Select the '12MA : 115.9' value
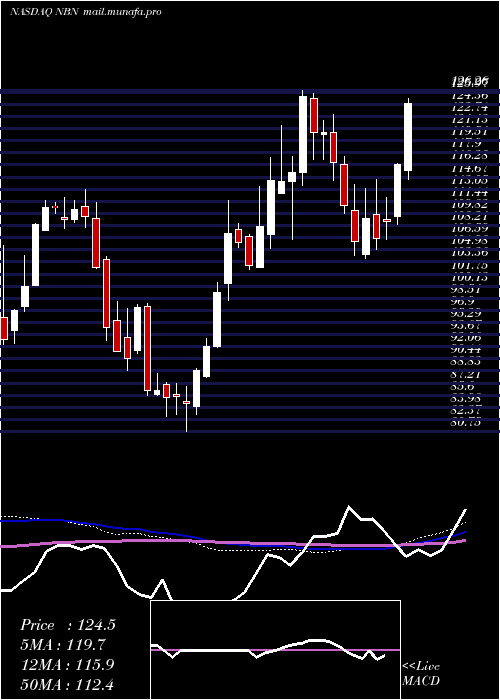The width and height of the screenshot is (500, 700). pos(68,664)
